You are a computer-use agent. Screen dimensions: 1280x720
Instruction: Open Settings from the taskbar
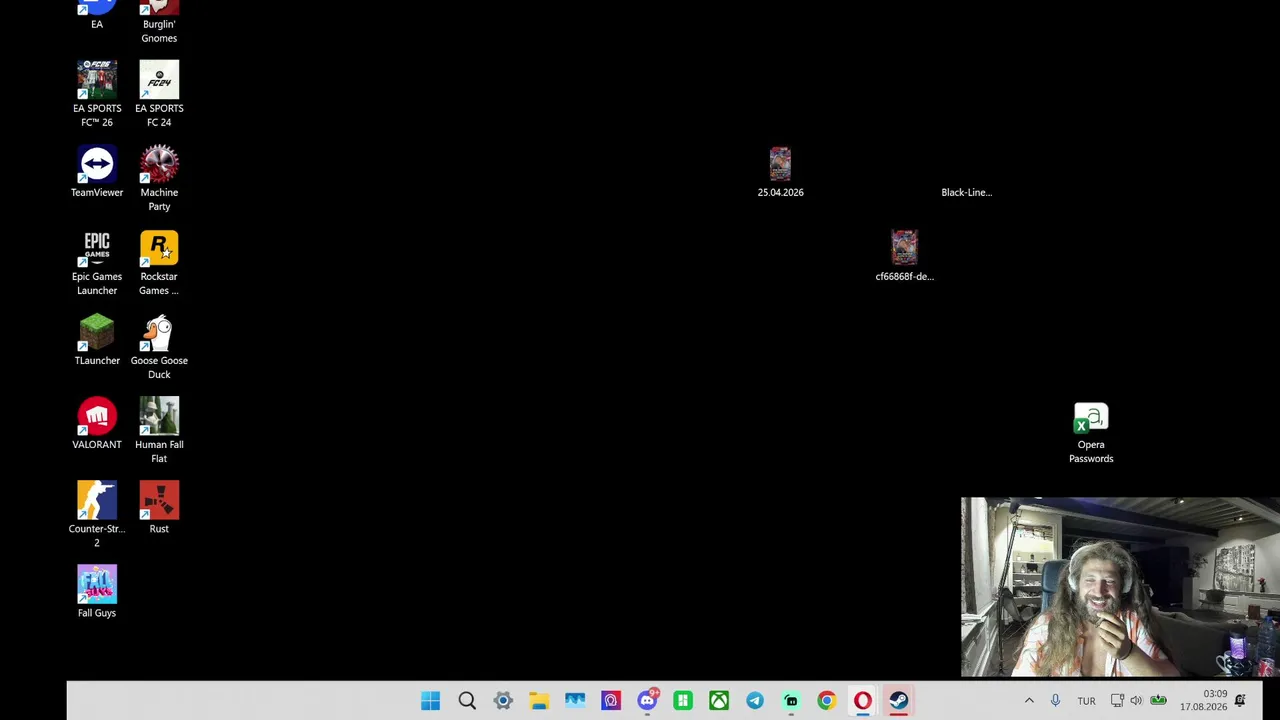[503, 701]
